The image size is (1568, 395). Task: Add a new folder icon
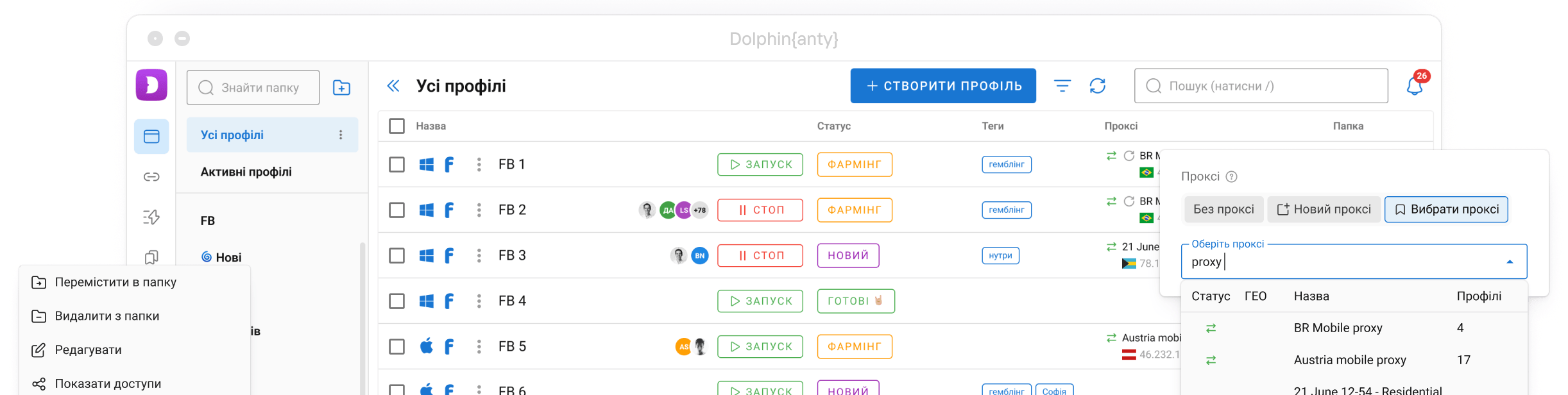[341, 88]
